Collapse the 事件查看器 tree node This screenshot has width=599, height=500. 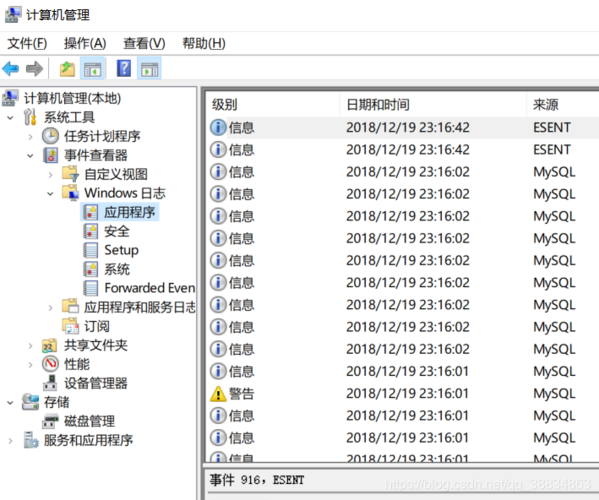pos(31,156)
